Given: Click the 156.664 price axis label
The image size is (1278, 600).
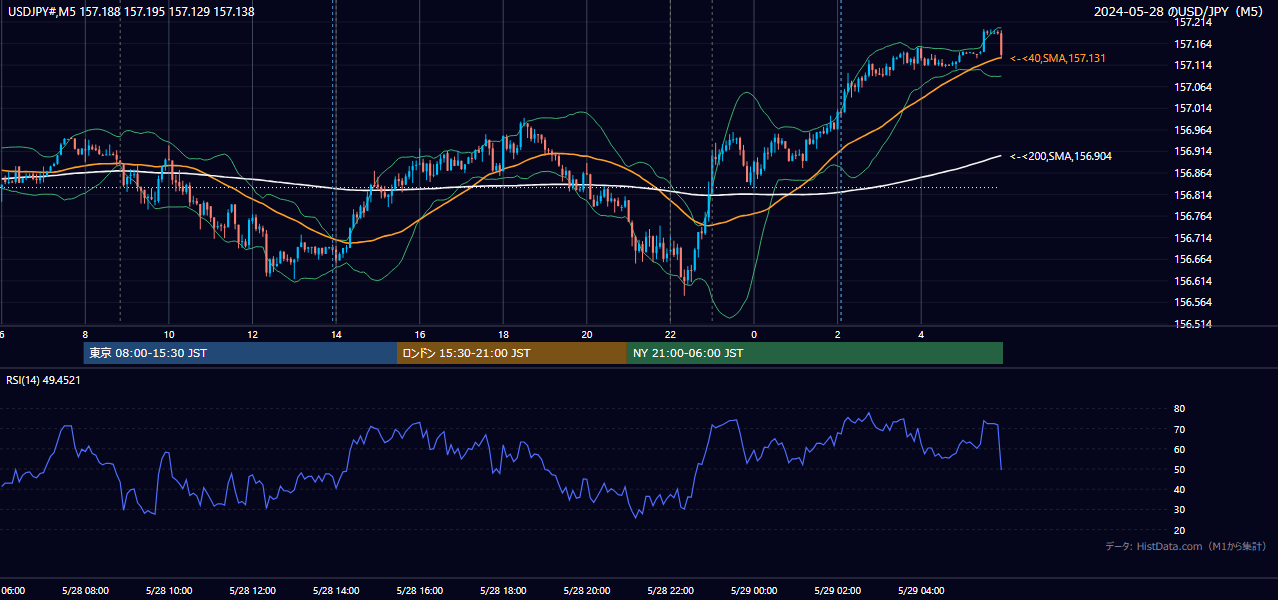Looking at the screenshot, I should (x=1193, y=259).
